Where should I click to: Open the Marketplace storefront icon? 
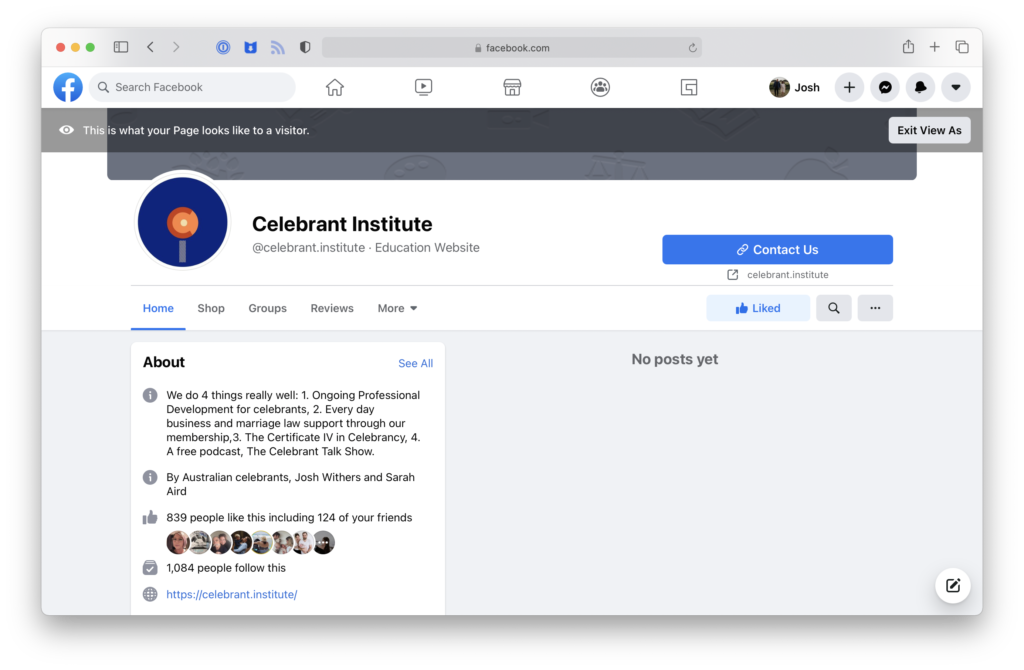tap(512, 87)
